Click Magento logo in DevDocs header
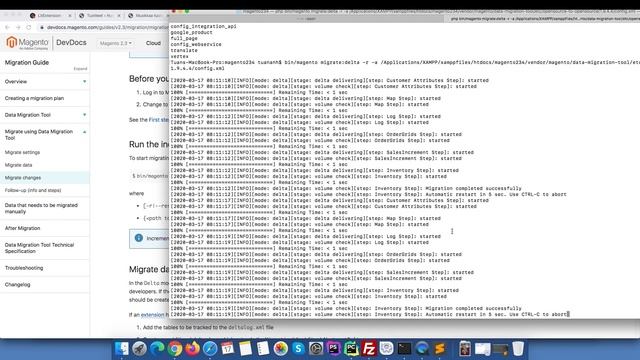Image resolution: width=640 pixels, height=360 pixels. pyautogui.click(x=27, y=42)
